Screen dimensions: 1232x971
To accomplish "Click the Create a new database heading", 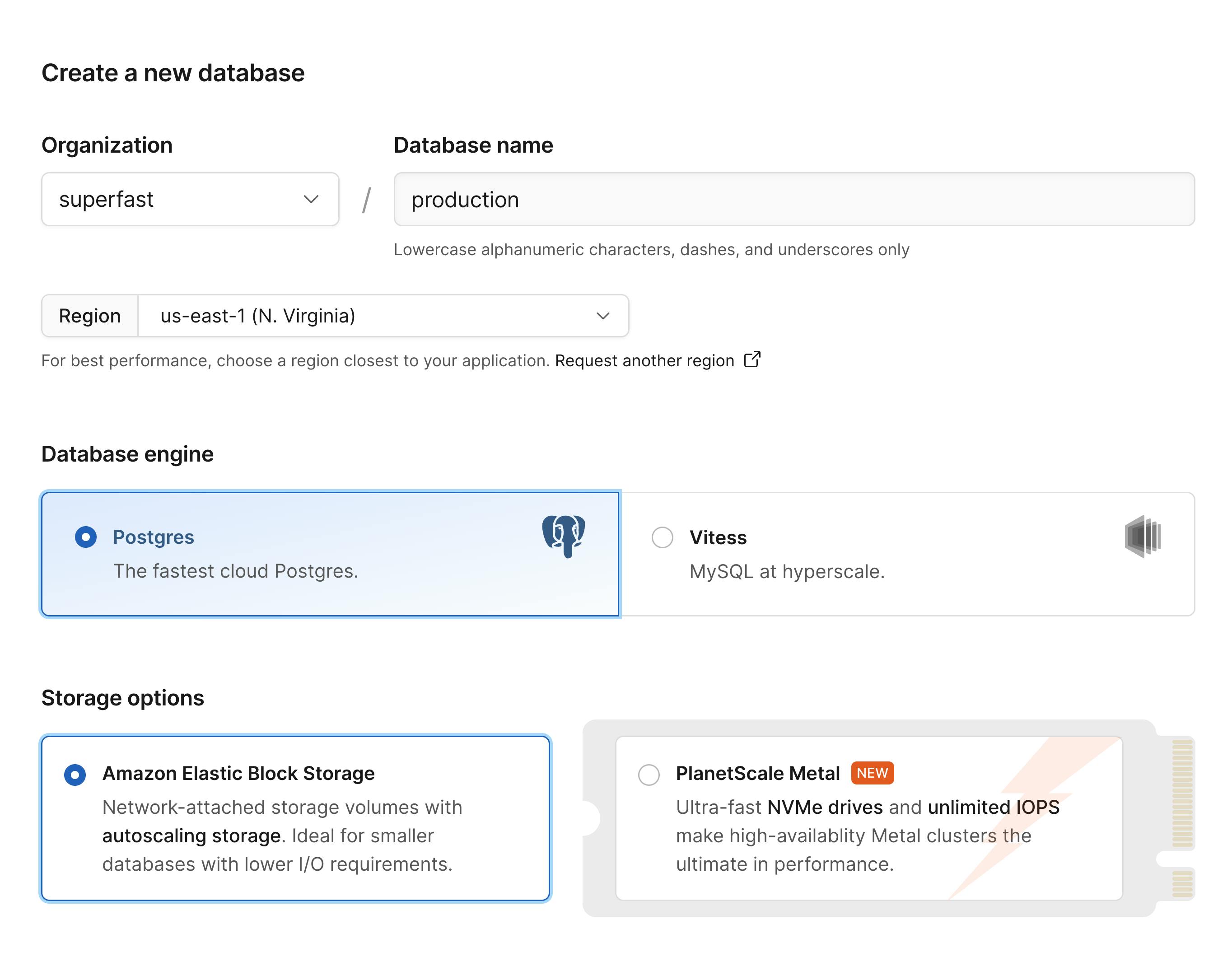I will coord(173,73).
